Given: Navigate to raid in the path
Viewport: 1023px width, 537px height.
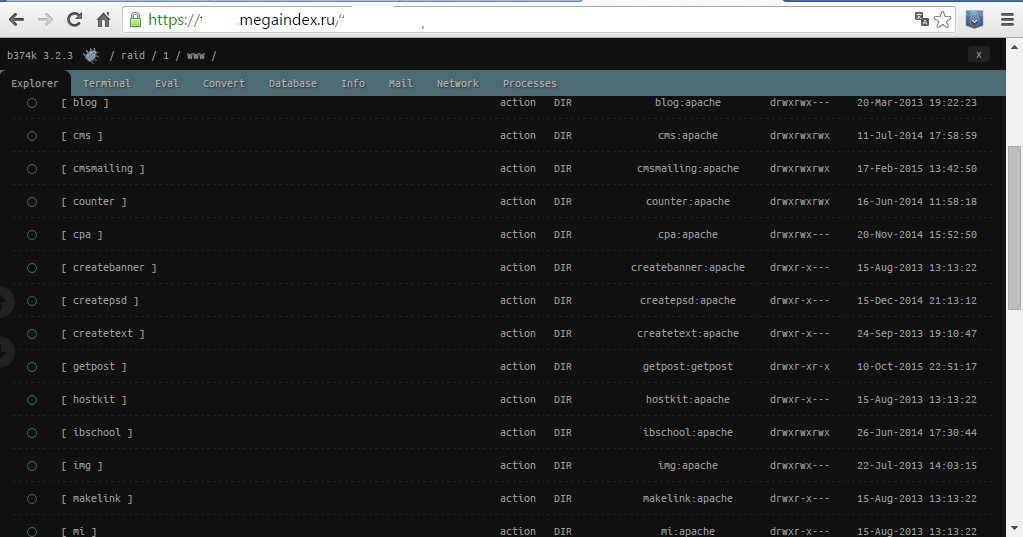Looking at the screenshot, I should pyautogui.click(x=133, y=55).
